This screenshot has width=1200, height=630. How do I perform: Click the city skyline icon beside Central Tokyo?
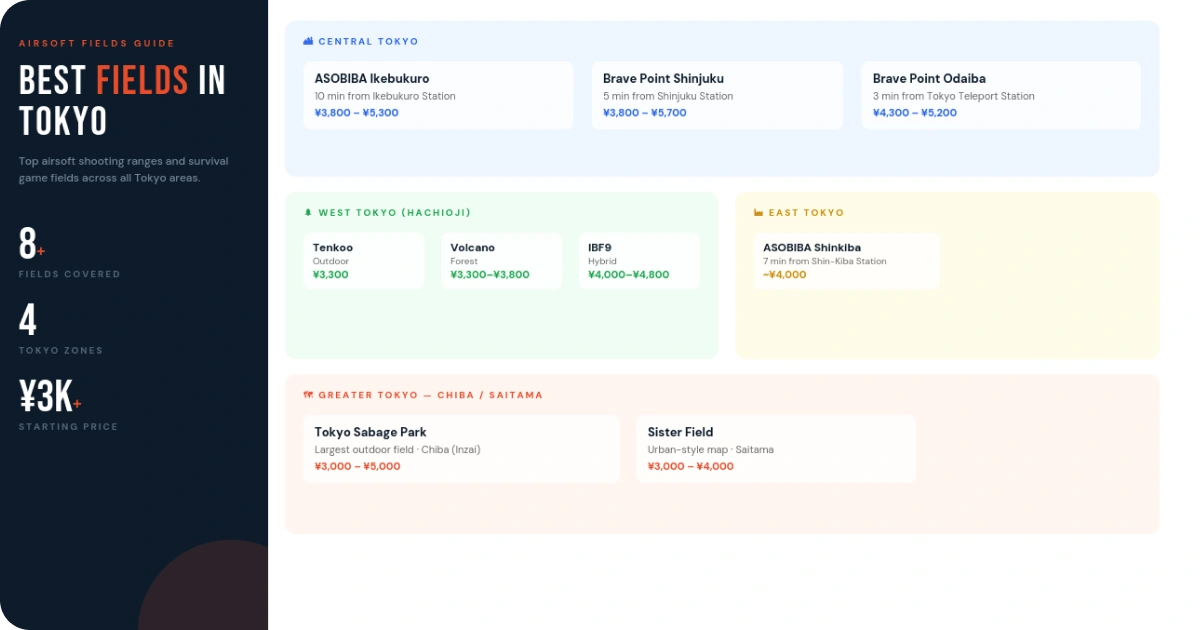[308, 42]
